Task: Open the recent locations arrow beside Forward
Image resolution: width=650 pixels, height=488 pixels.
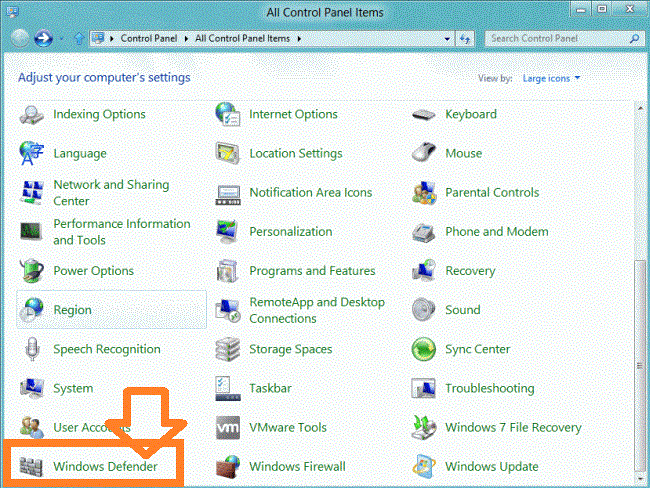Action: point(61,39)
